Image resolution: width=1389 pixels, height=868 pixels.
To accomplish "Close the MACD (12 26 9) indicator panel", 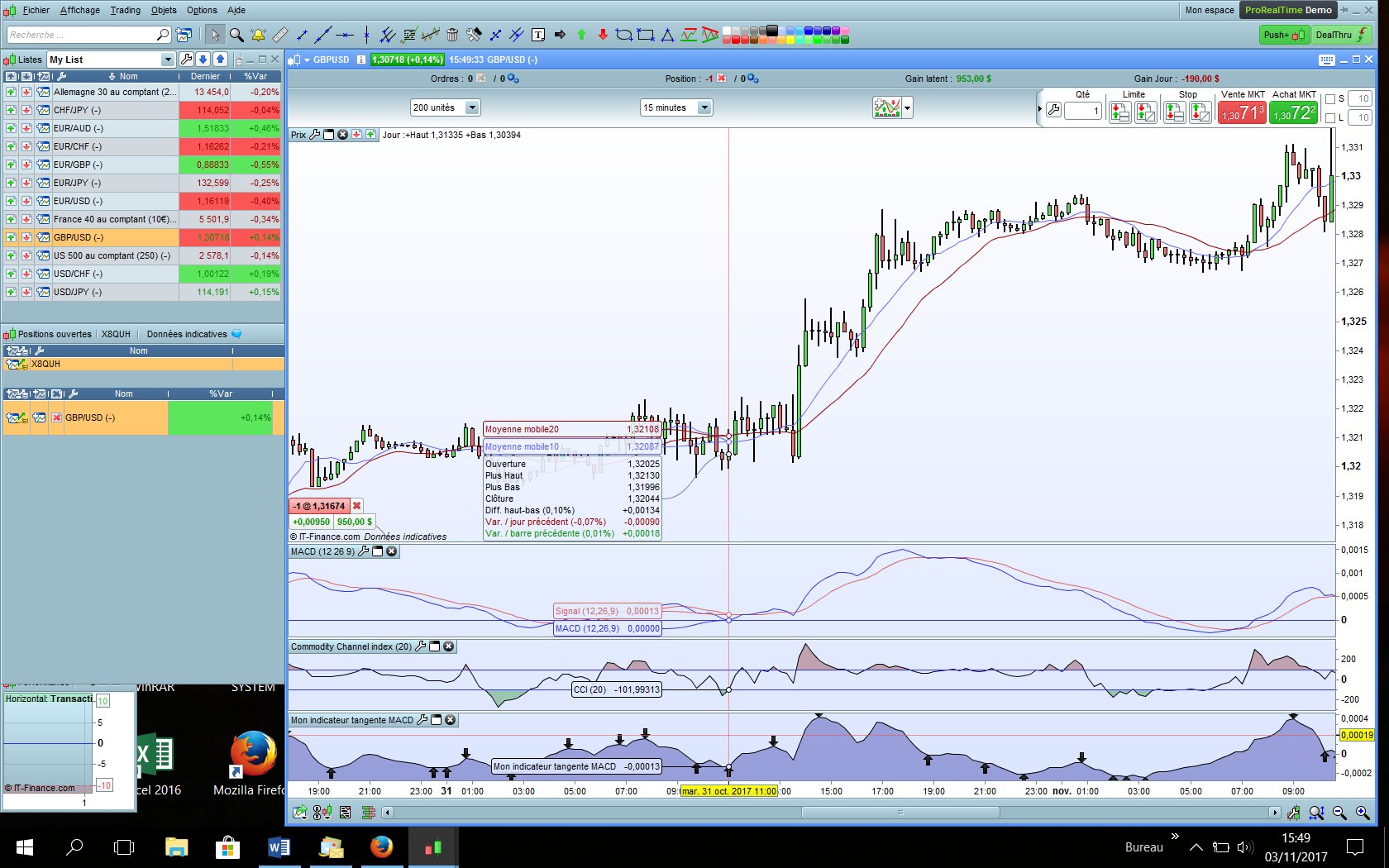I will click(x=392, y=551).
